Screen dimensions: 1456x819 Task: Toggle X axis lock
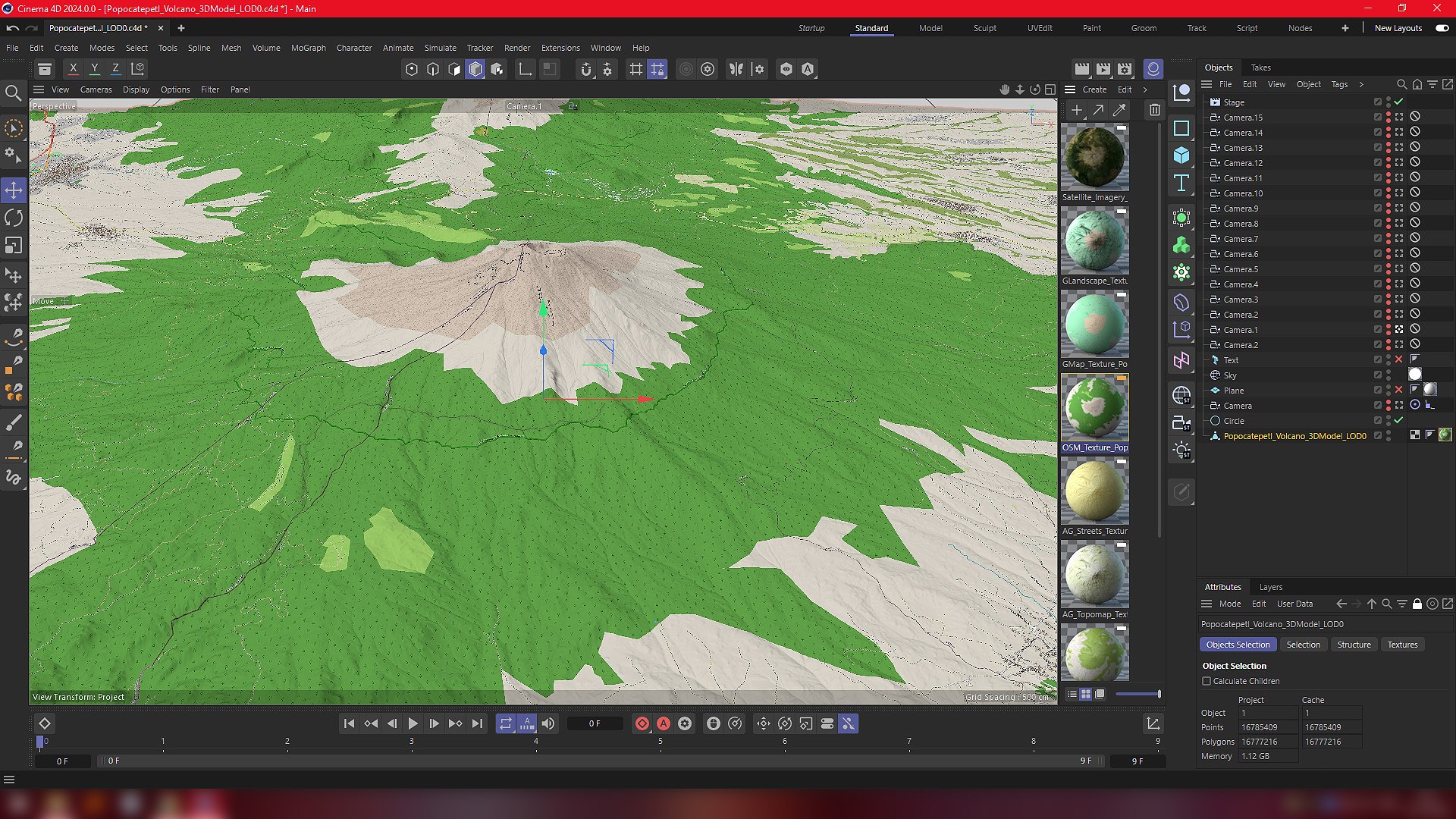click(x=73, y=69)
